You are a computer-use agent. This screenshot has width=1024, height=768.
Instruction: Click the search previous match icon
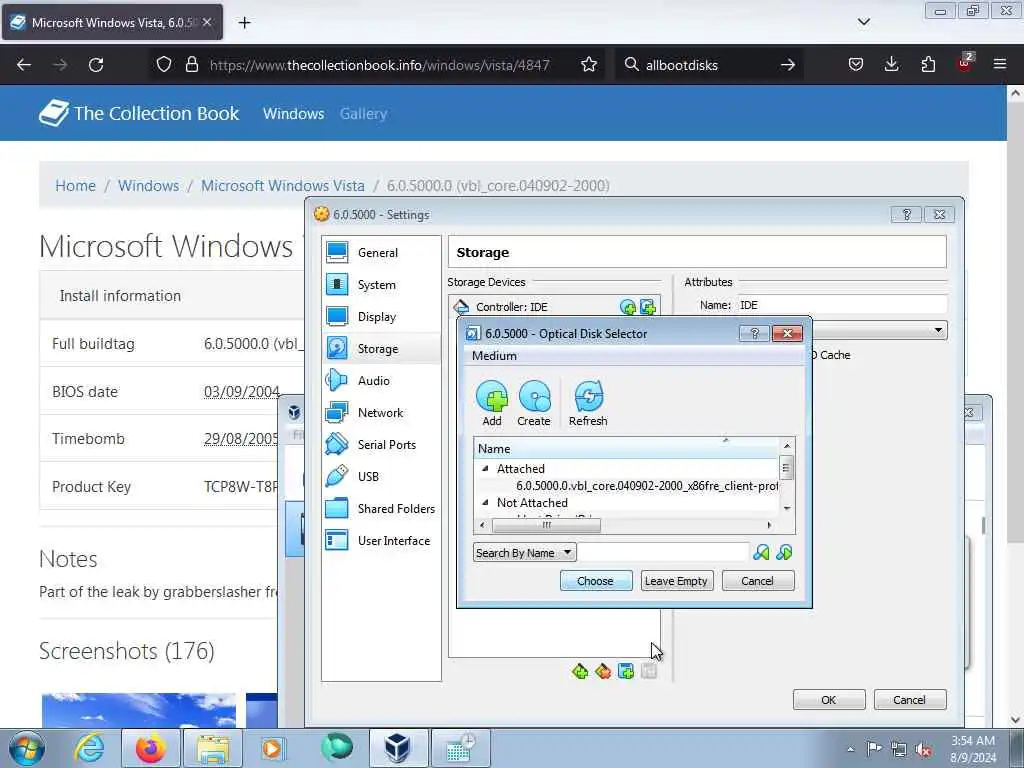pyautogui.click(x=761, y=552)
